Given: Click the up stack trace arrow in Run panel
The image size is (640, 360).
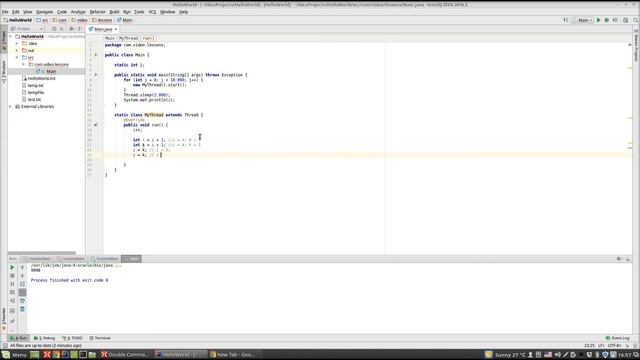Looking at the screenshot, I should pyautogui.click(x=22, y=267).
